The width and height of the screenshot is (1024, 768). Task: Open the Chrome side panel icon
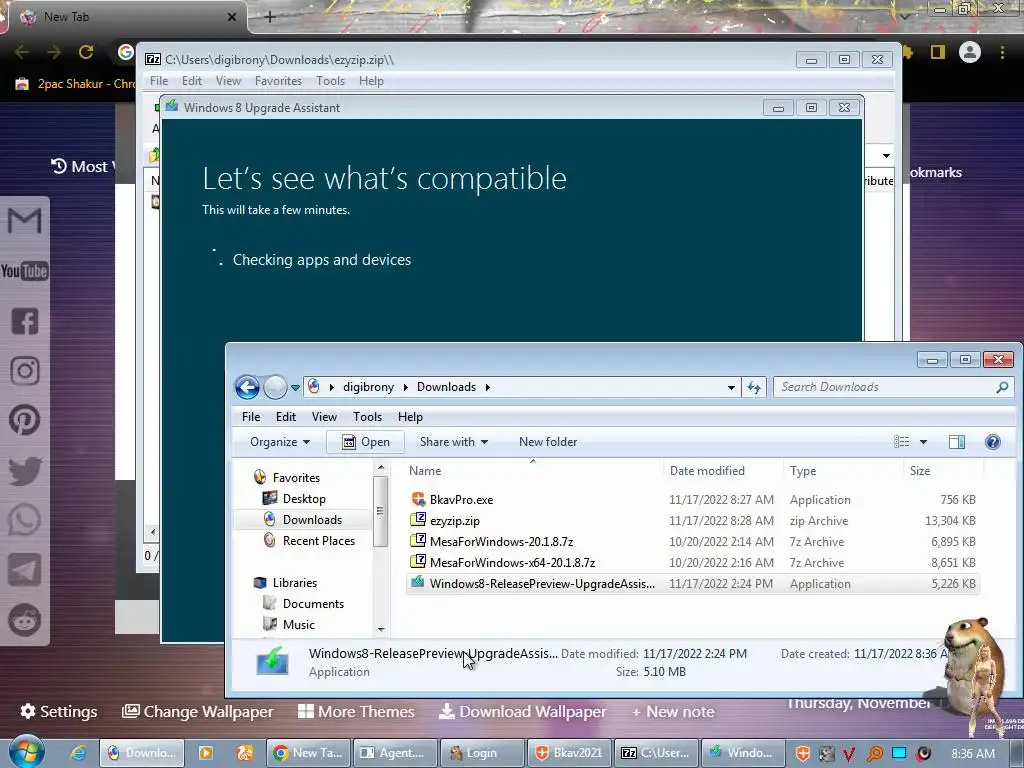pos(938,52)
